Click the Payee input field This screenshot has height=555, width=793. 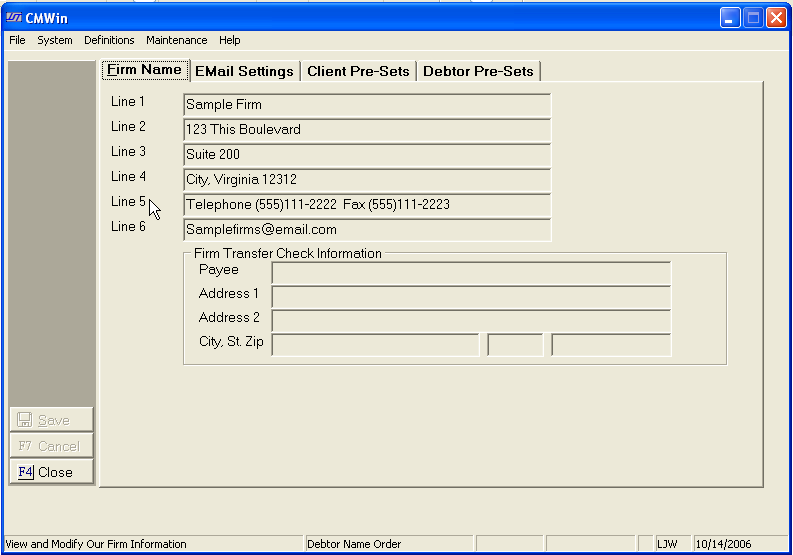tap(471, 272)
